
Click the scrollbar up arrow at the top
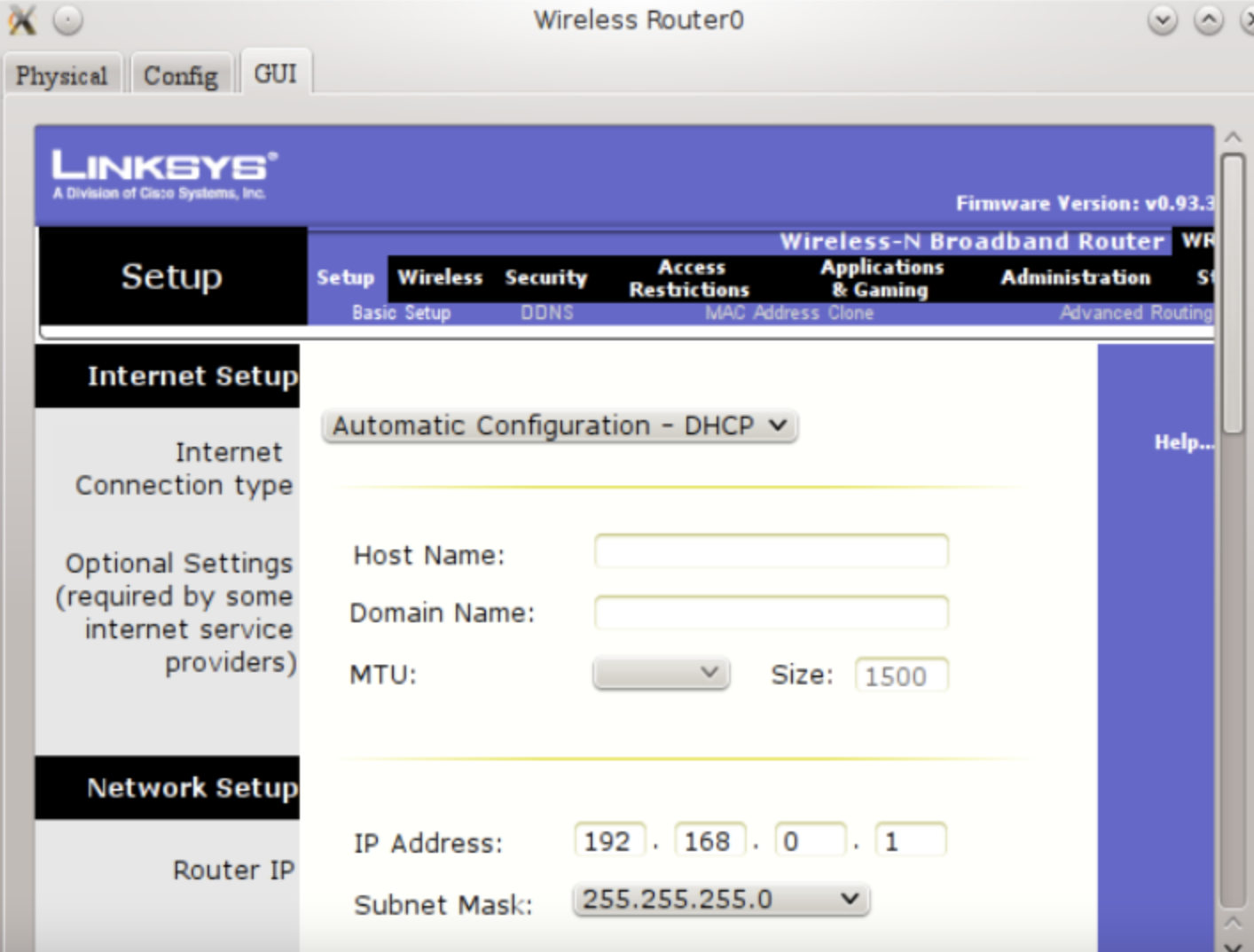pos(1233,137)
